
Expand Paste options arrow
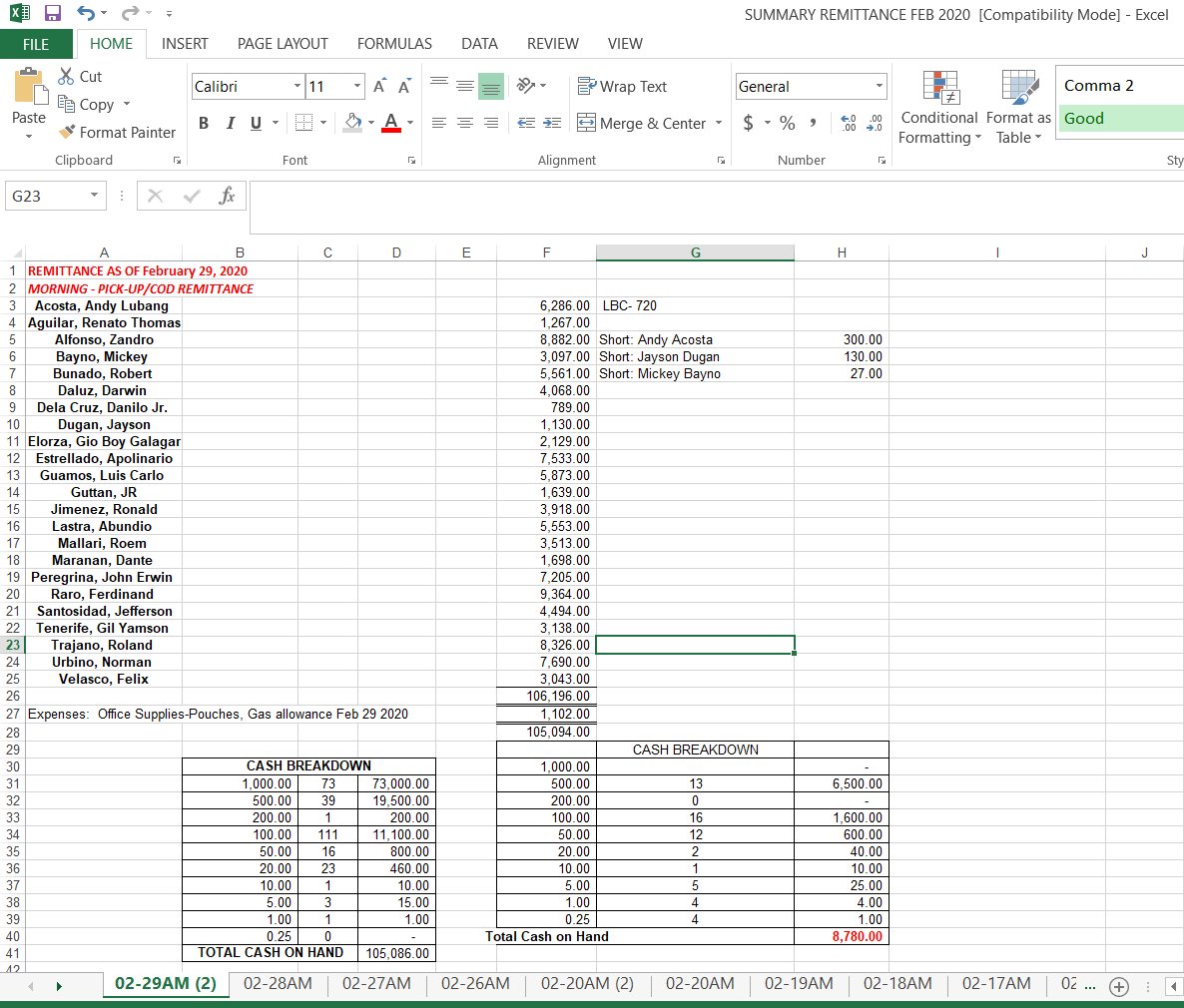(x=29, y=137)
